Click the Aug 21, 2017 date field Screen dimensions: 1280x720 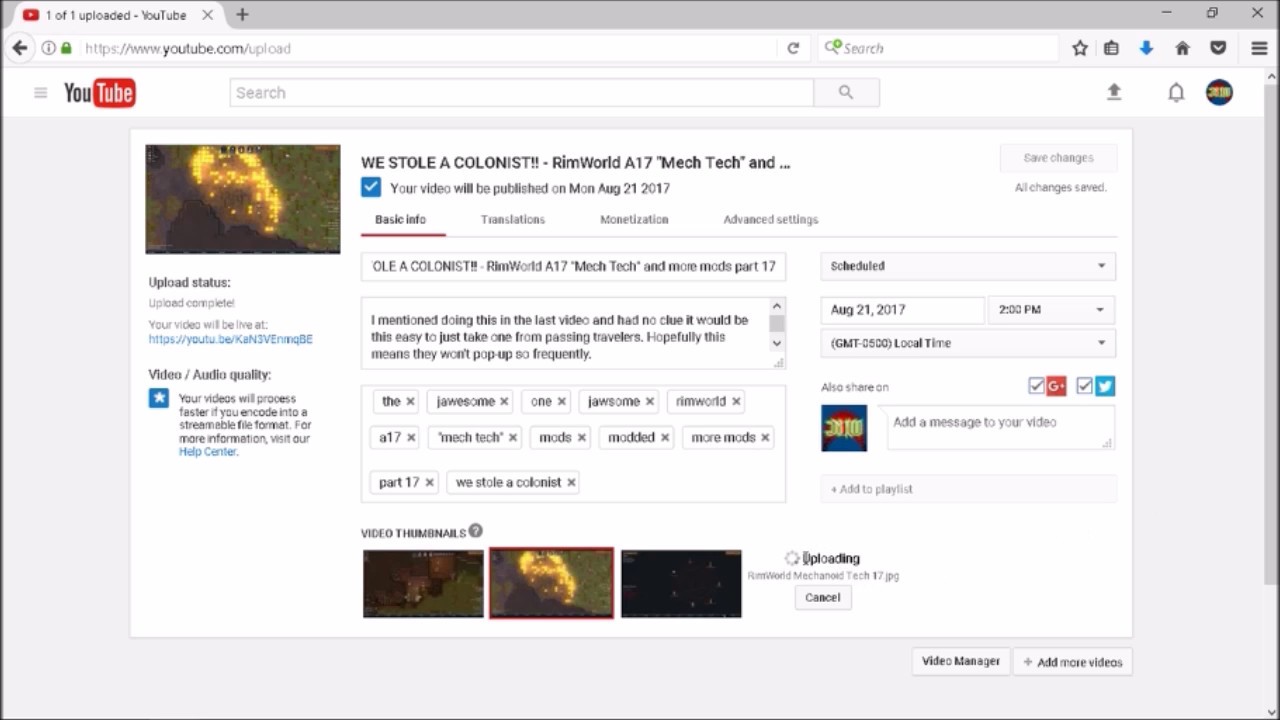click(902, 310)
